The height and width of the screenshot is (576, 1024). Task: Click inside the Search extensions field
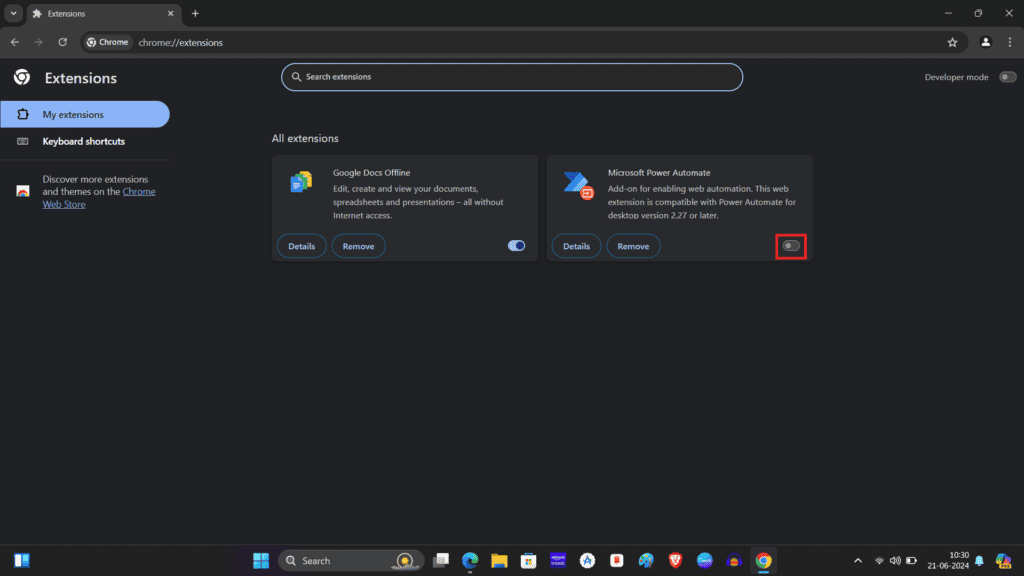point(511,77)
